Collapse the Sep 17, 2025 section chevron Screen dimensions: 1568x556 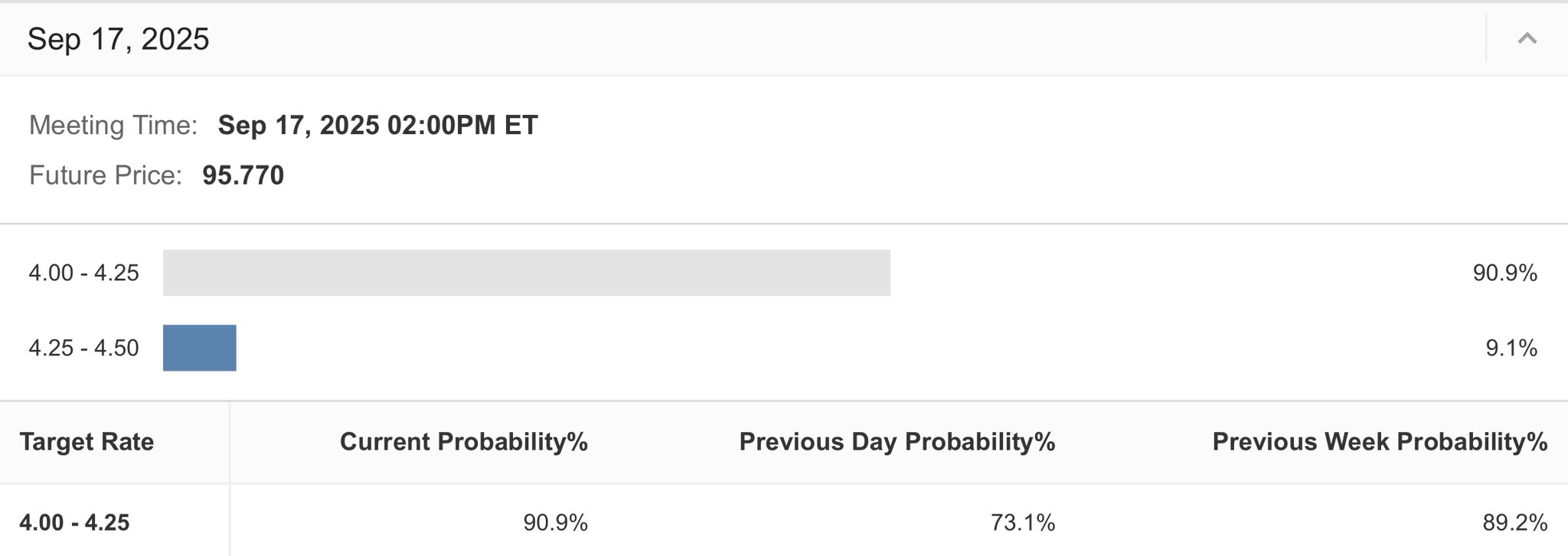[1527, 38]
